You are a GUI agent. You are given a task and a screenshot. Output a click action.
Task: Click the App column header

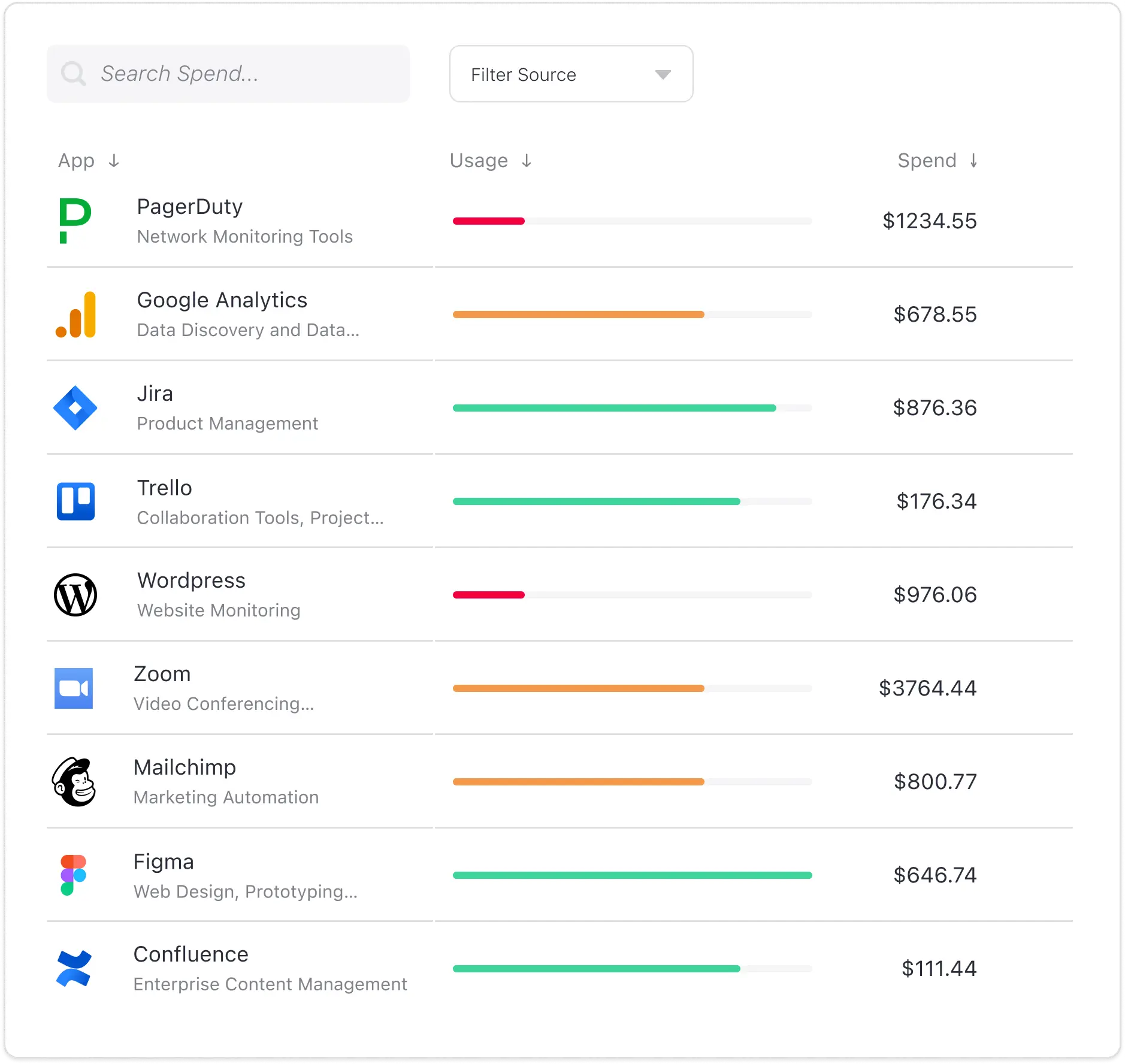click(x=77, y=161)
